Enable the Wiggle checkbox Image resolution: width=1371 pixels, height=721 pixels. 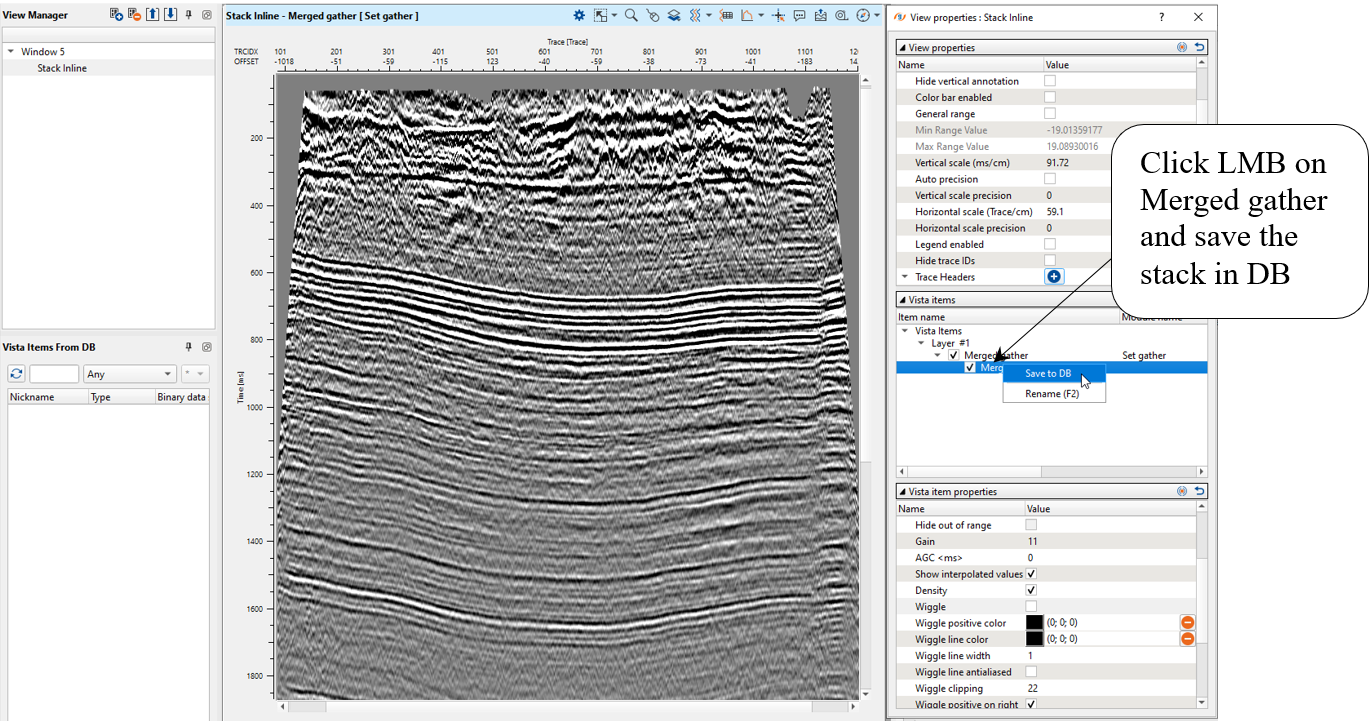1031,607
